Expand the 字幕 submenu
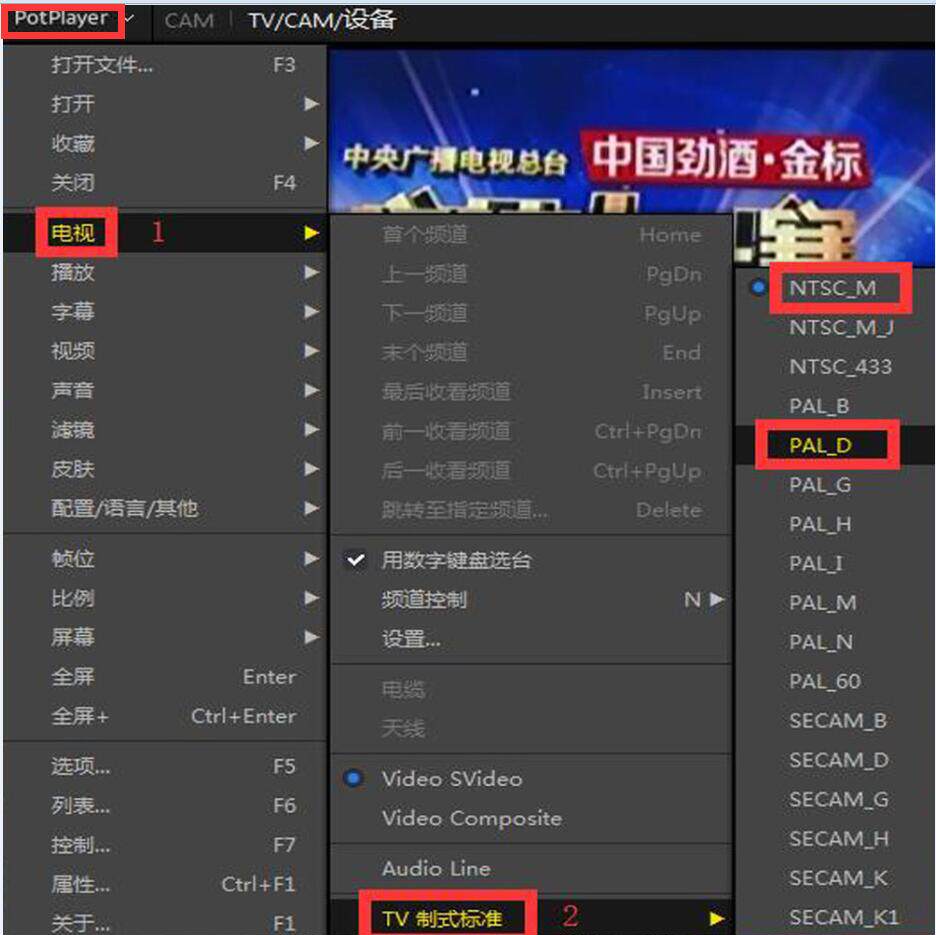Image resolution: width=936 pixels, height=935 pixels. (165, 312)
